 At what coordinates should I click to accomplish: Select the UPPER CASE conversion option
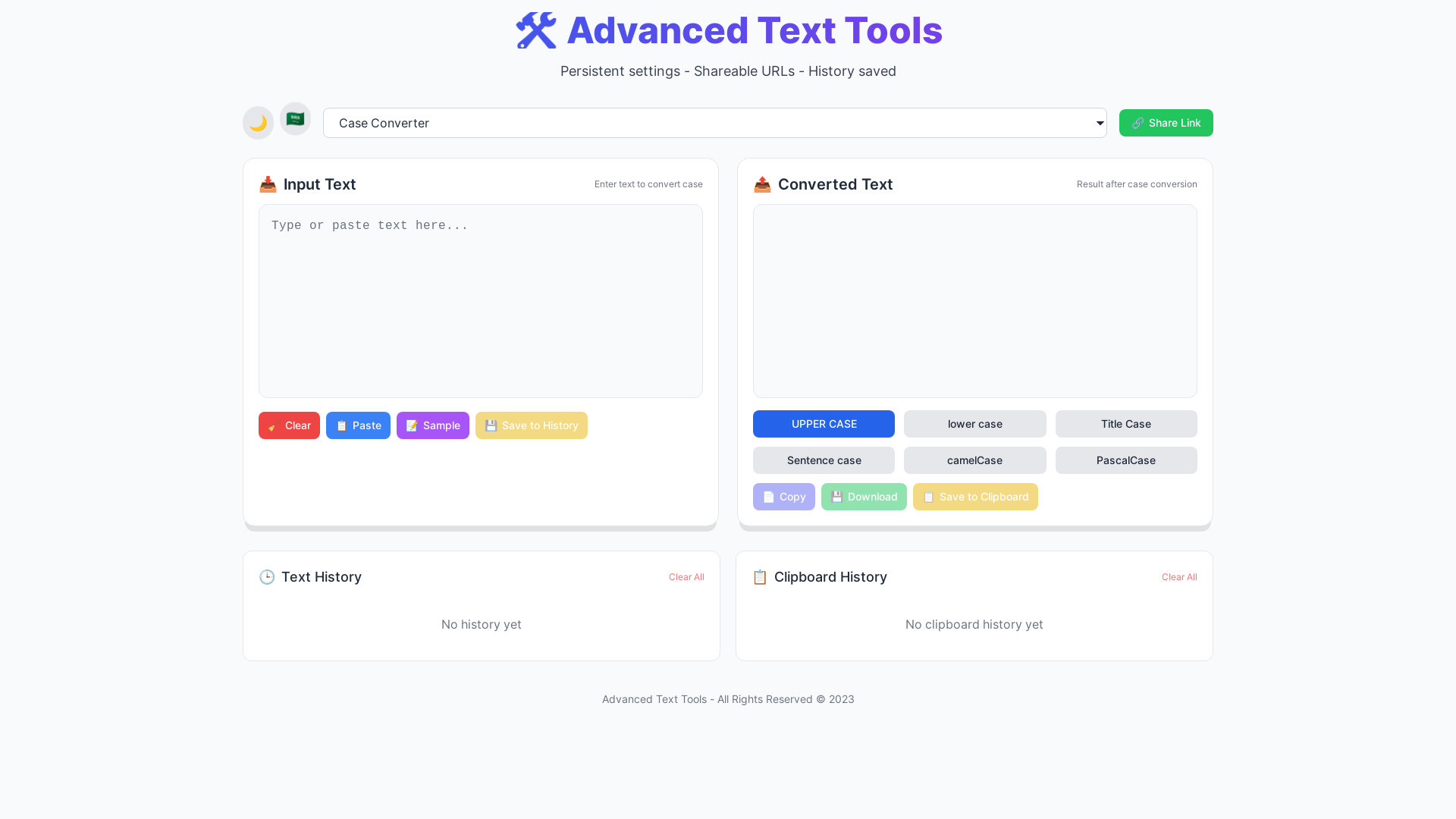[824, 424]
